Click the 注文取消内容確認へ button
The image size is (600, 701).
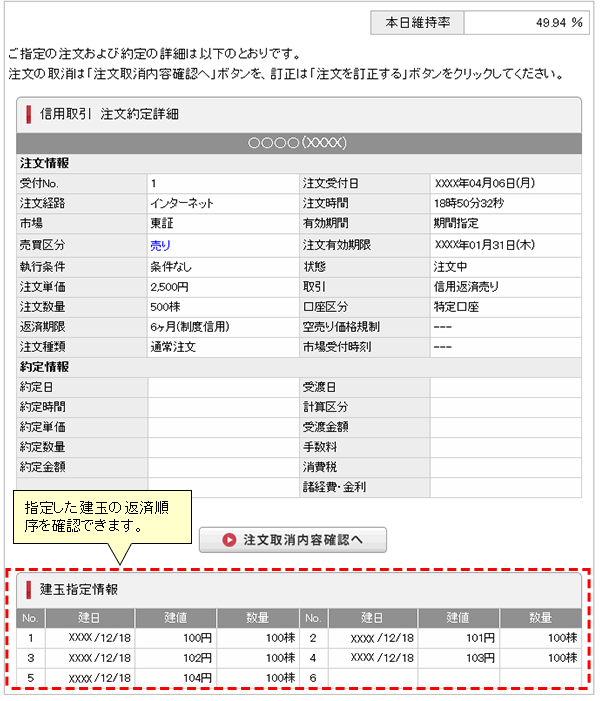coord(293,540)
